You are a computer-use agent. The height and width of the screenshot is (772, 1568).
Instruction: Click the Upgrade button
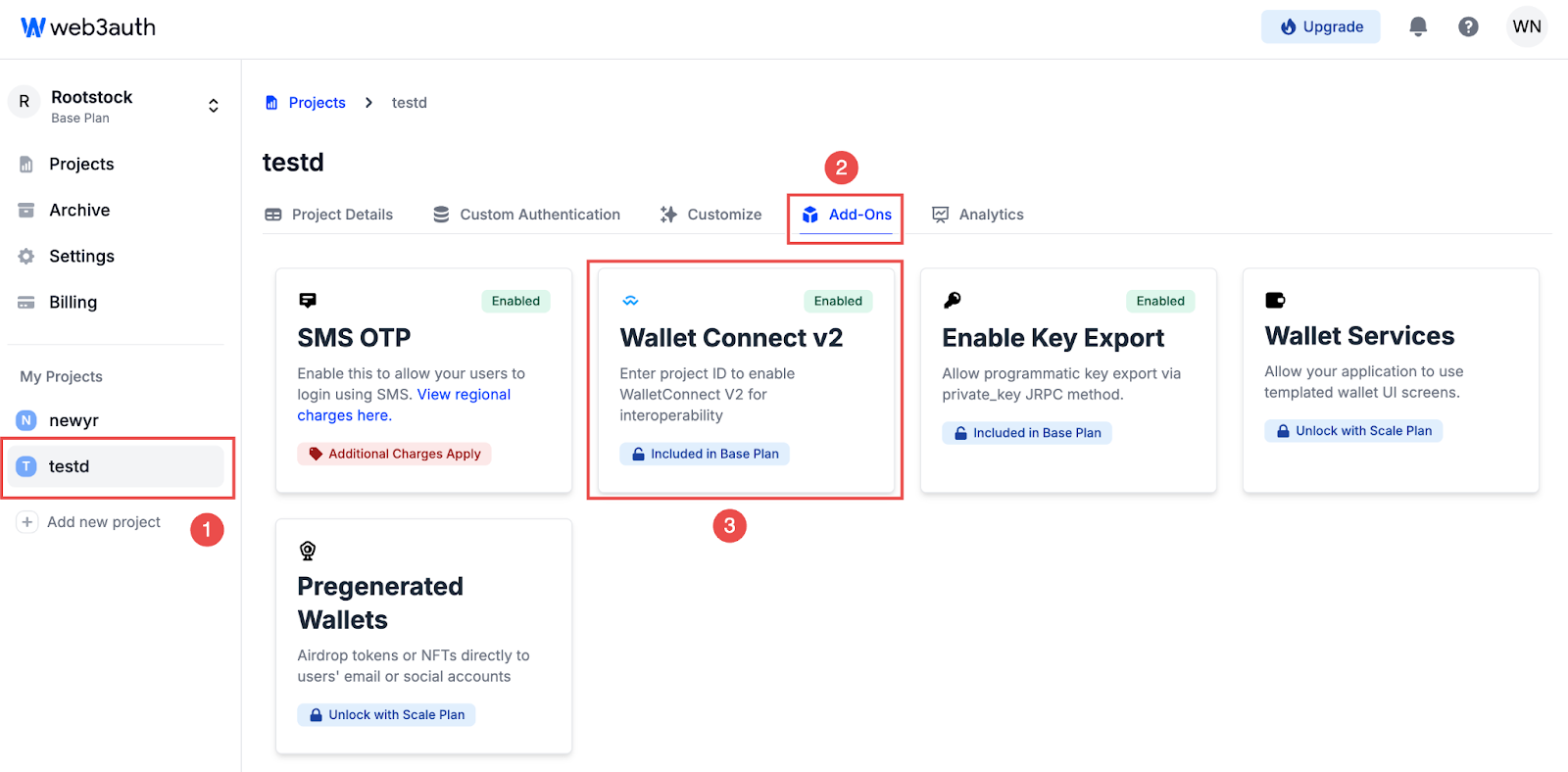[x=1320, y=26]
